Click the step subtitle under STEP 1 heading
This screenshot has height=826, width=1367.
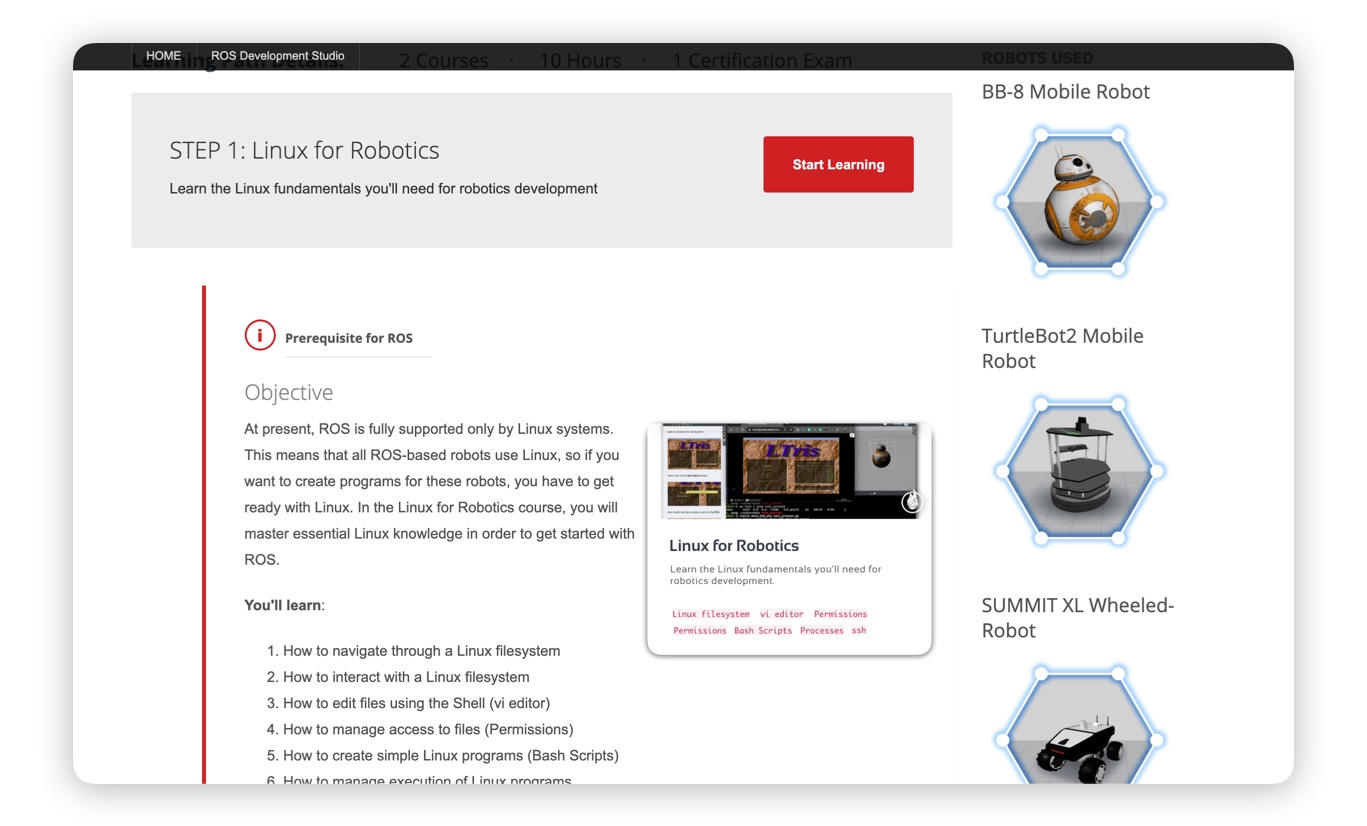(383, 188)
